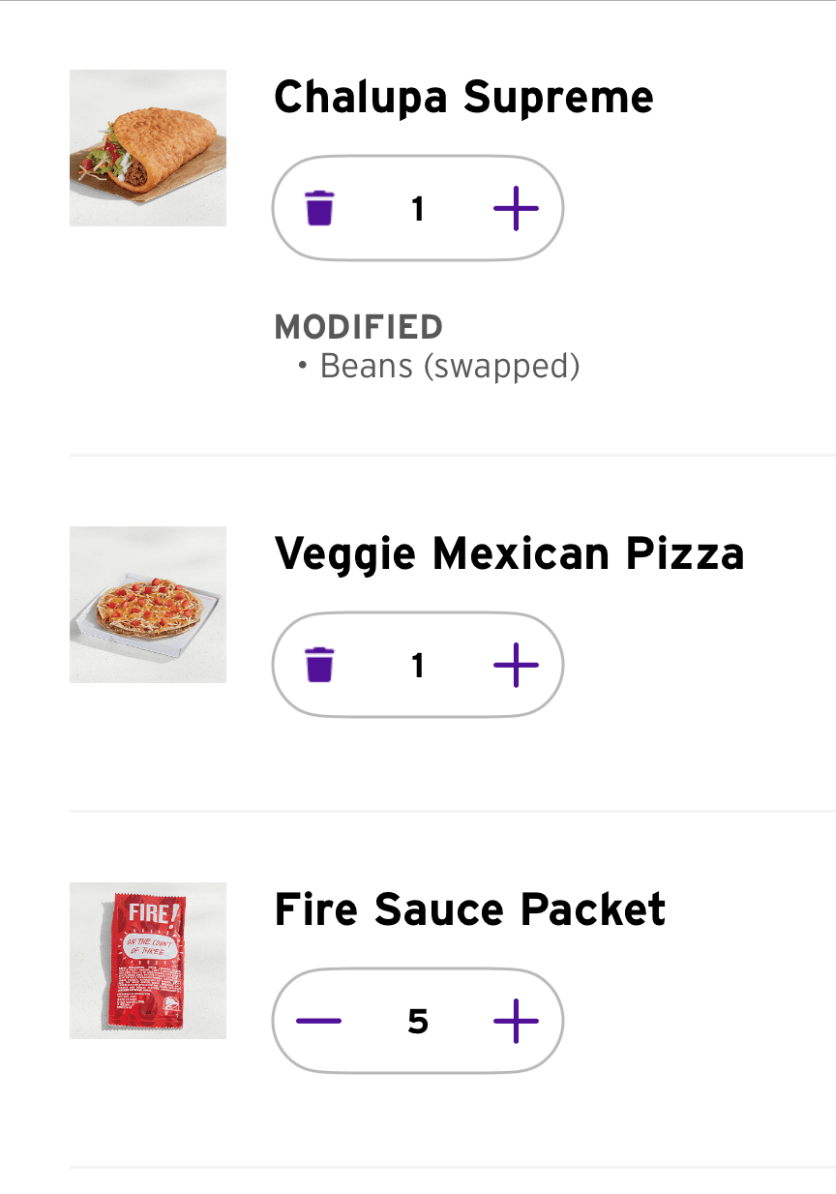Increase Veggie Mexican Pizza quantity
This screenshot has height=1194, width=836.
click(x=516, y=665)
